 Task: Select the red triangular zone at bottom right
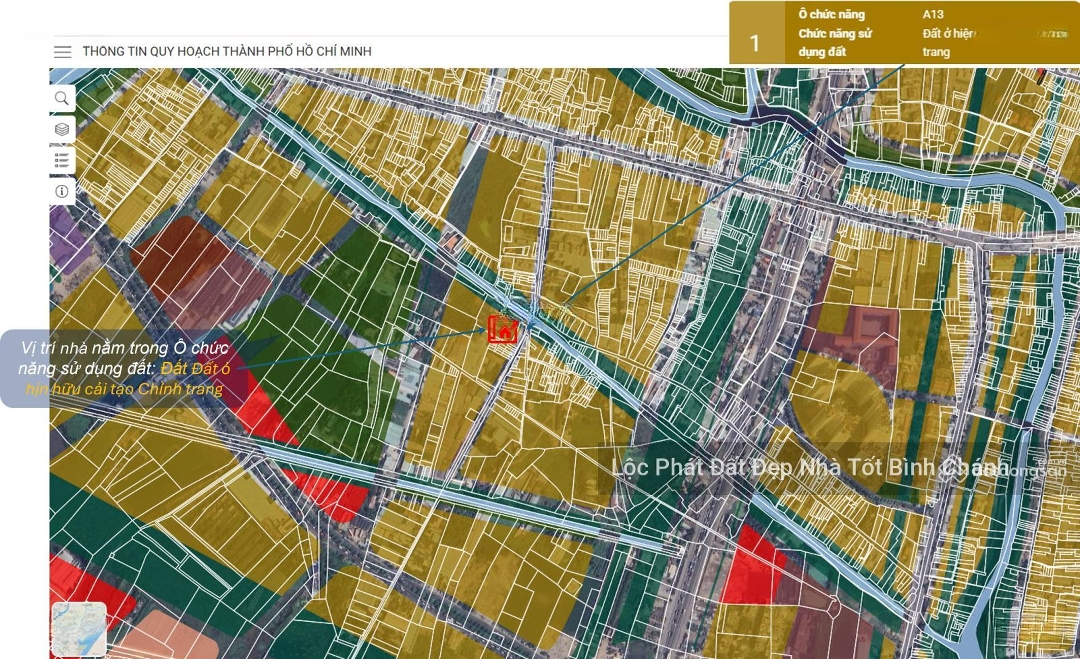pos(748,570)
